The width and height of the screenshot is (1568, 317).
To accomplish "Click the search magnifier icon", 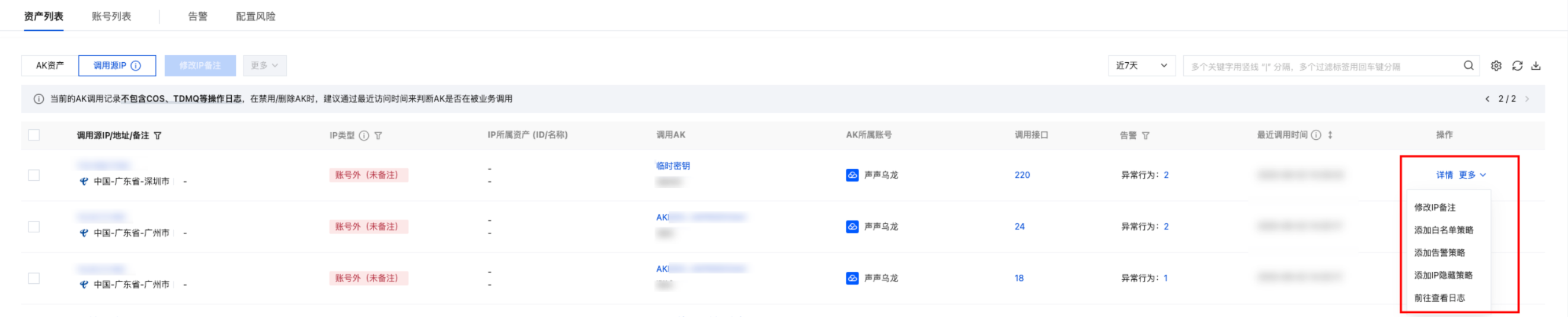I will tap(1468, 66).
